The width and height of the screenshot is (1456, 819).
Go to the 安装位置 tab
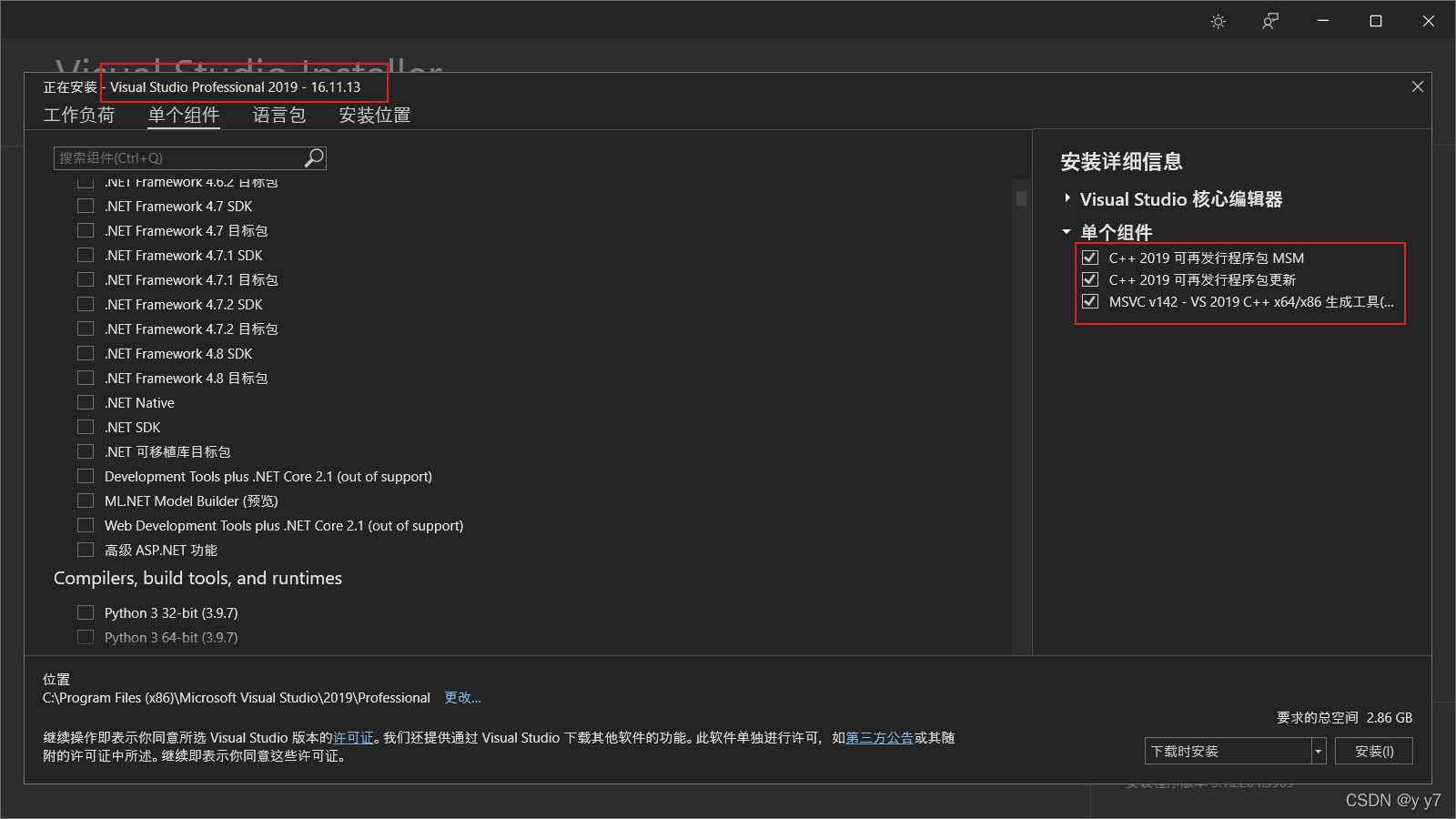[373, 116]
